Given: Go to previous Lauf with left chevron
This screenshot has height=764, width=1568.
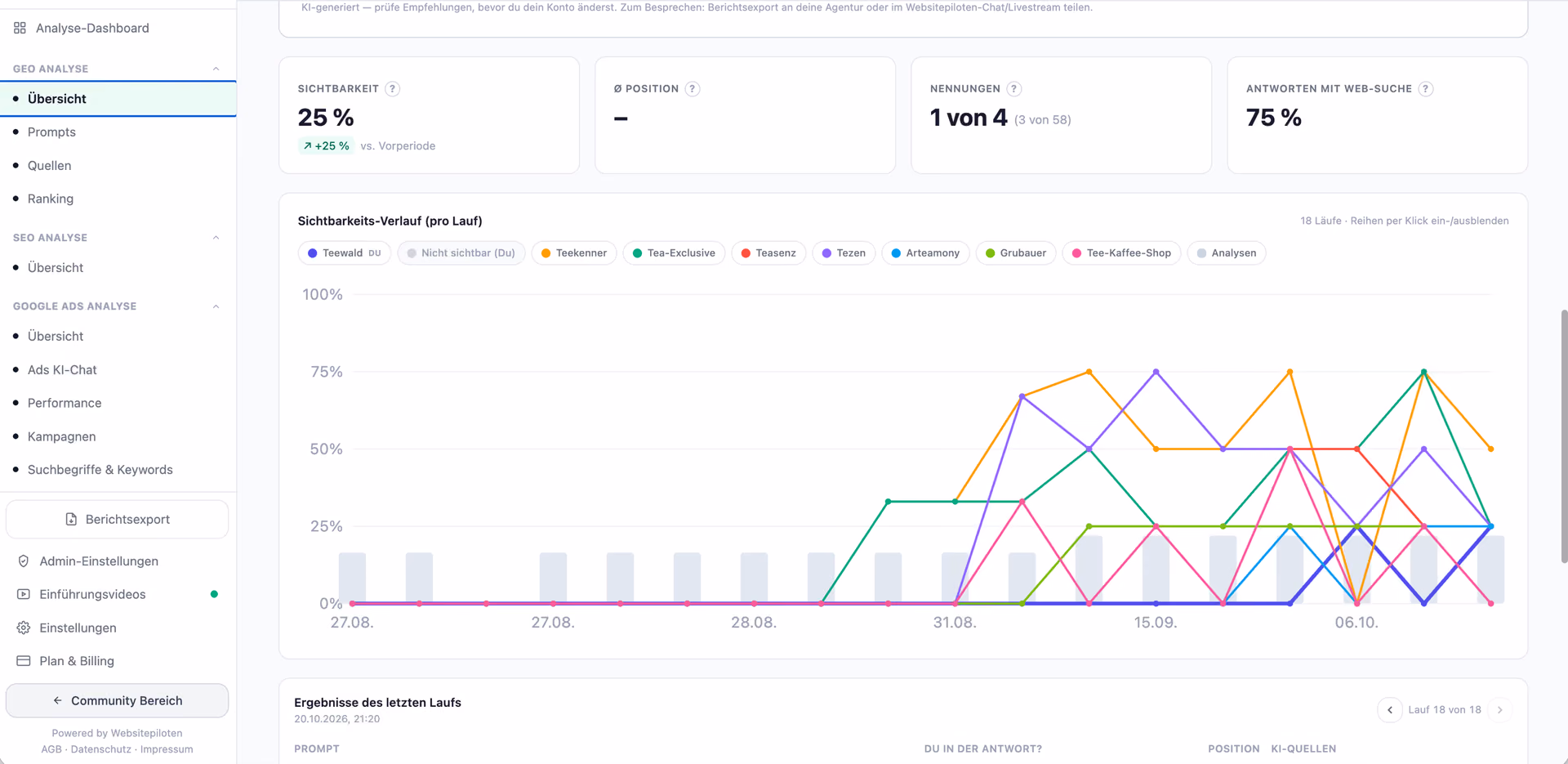Looking at the screenshot, I should click(1390, 710).
